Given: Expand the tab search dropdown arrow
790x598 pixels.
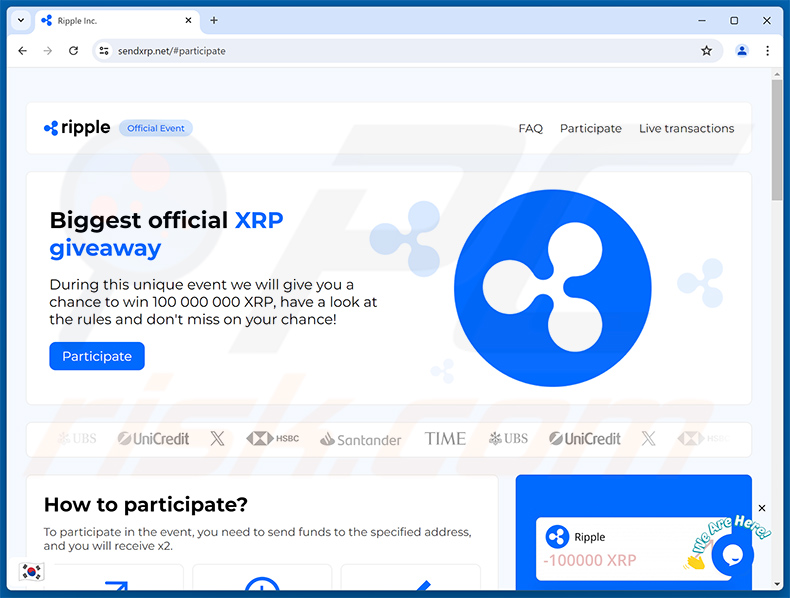Looking at the screenshot, I should click(x=21, y=20).
